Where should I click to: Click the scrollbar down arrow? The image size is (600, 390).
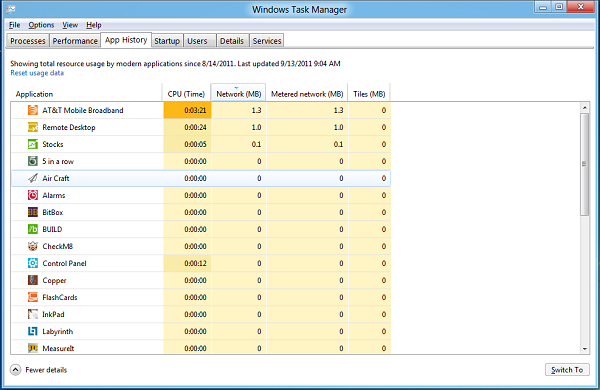coord(585,349)
